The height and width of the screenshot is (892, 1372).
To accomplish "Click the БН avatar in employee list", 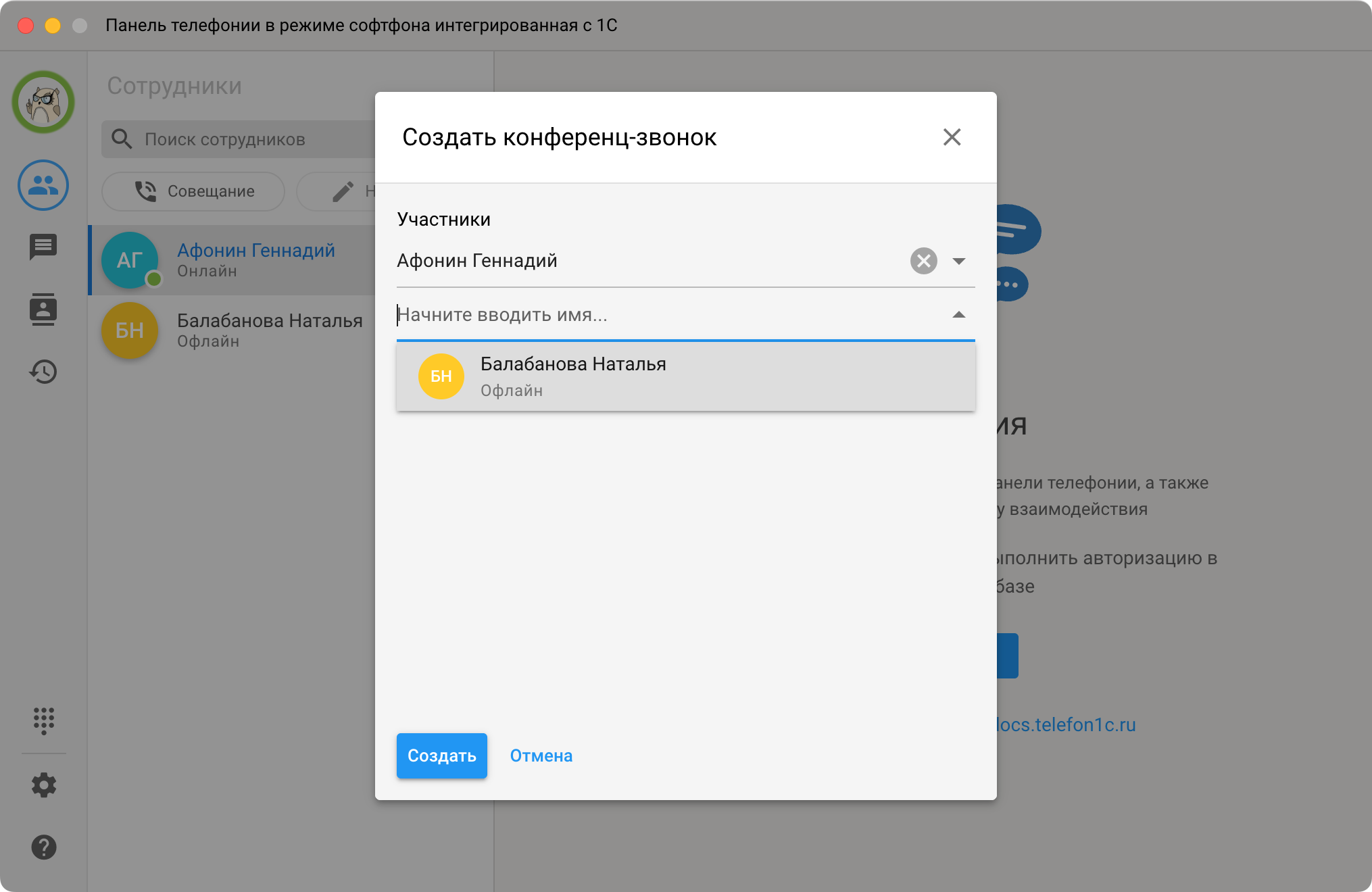I will [130, 330].
